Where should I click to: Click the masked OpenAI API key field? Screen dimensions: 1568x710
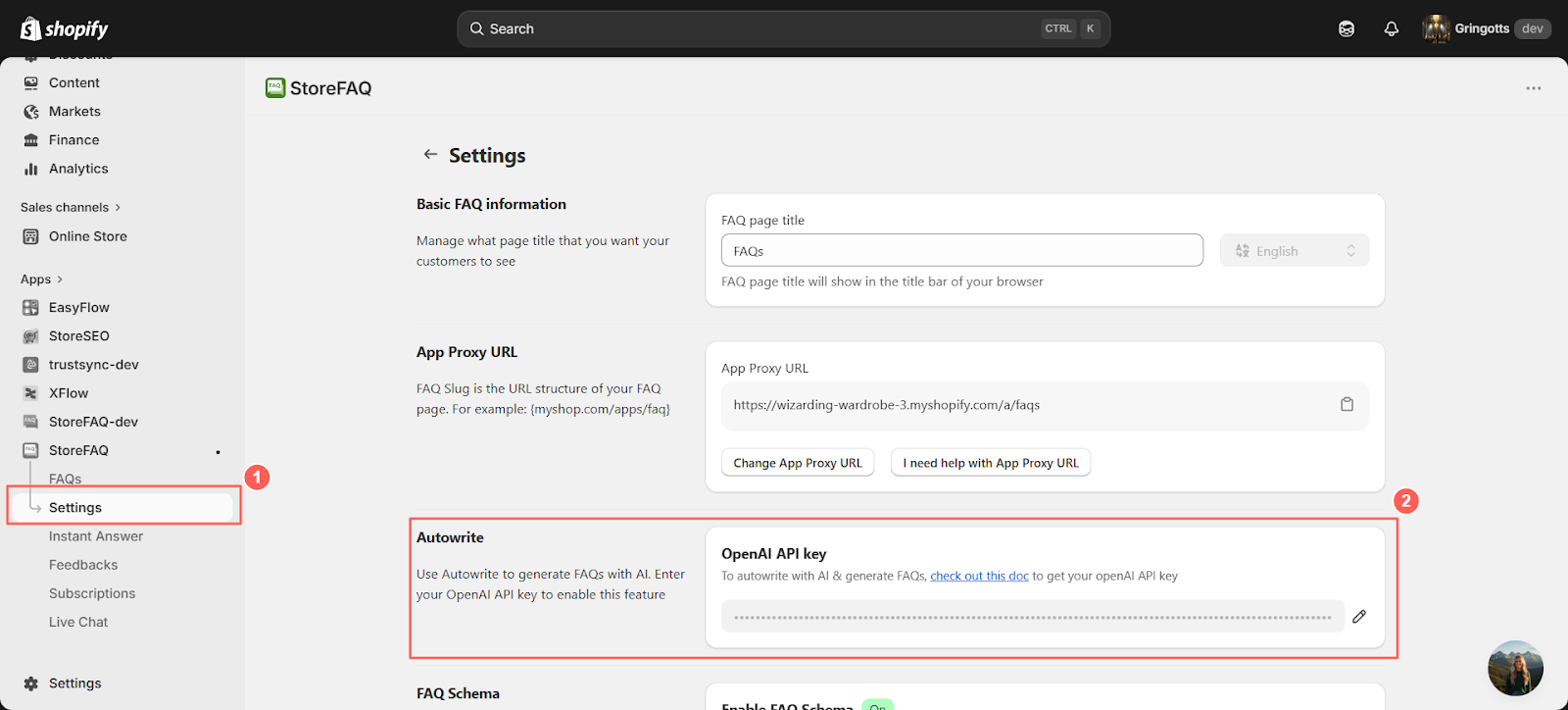1033,617
